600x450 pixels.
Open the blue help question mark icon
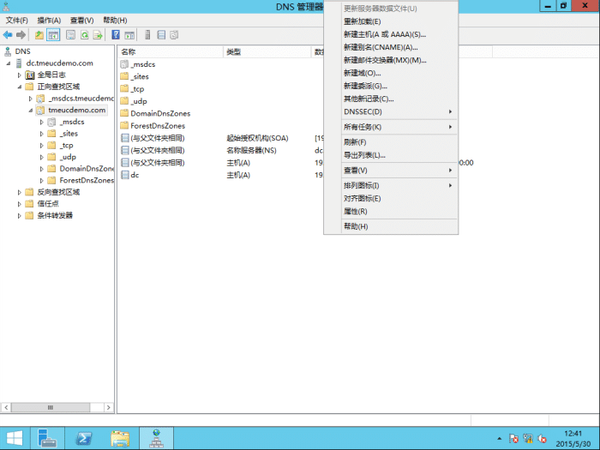[x=116, y=35]
